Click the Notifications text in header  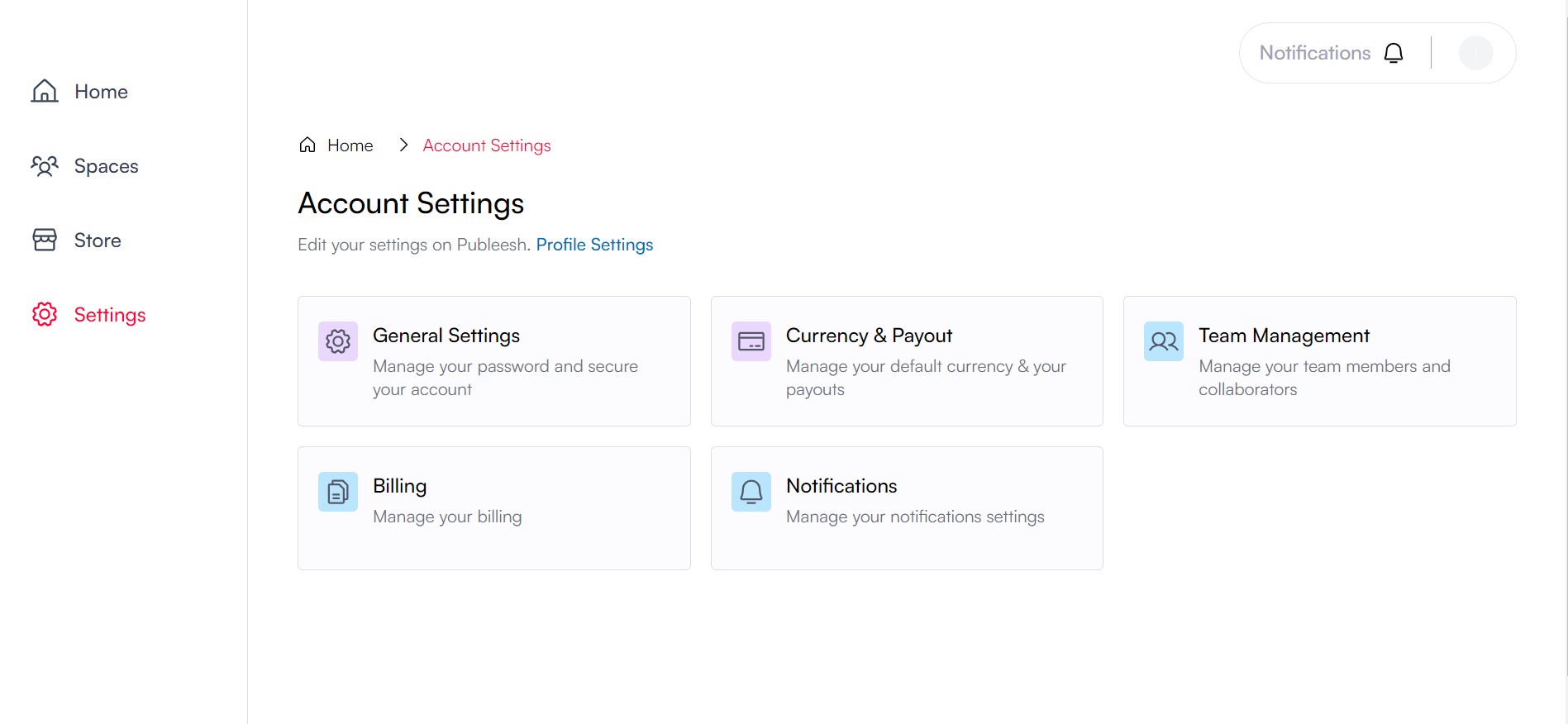(1315, 53)
